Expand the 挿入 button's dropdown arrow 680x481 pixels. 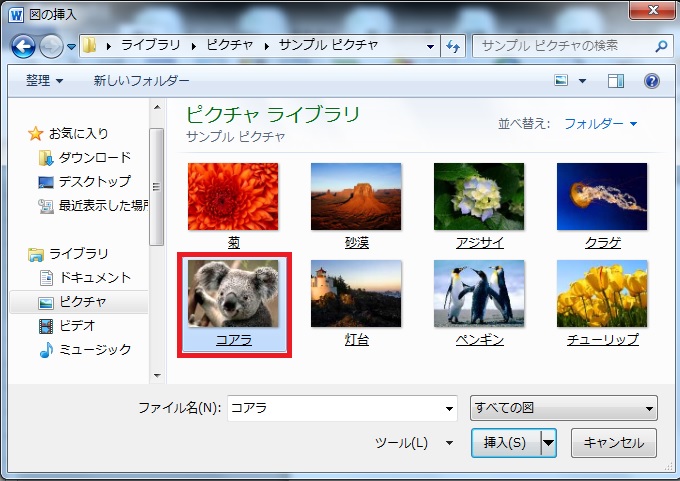point(549,443)
